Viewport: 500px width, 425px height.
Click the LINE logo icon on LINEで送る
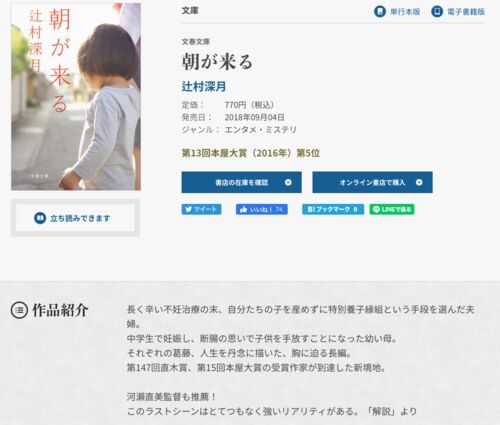pos(376,209)
